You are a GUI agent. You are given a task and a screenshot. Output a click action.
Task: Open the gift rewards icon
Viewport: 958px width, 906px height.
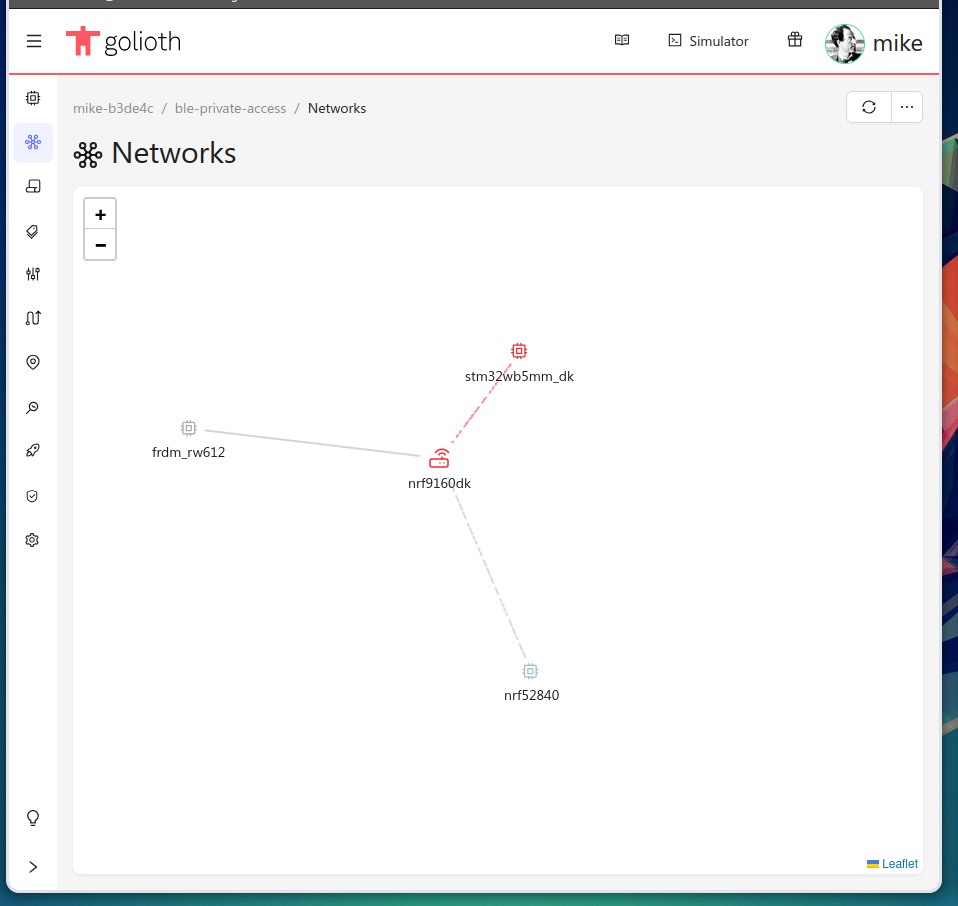[x=794, y=40]
